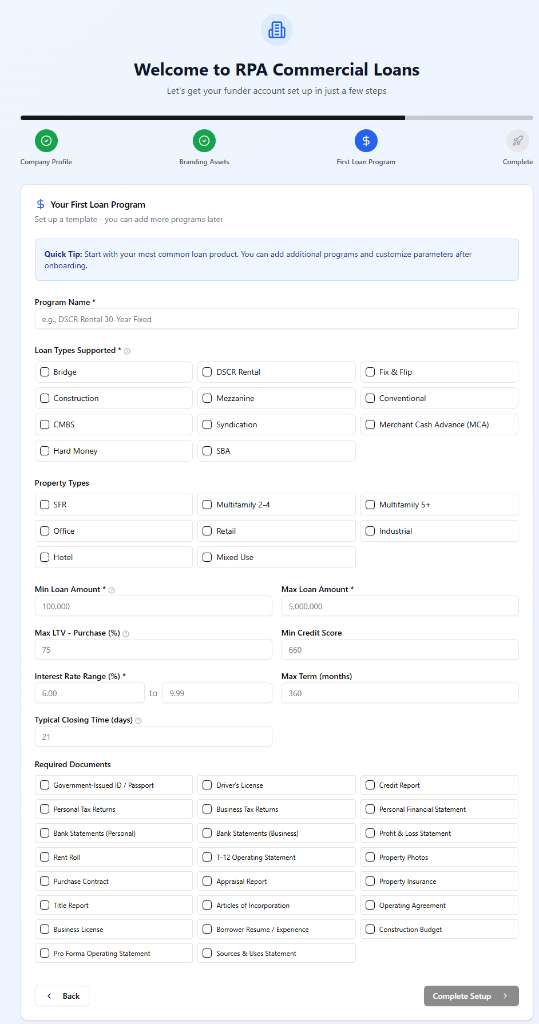Focus the Min Loan Amount field
Viewport: 539px width, 1024px height.
154,606
